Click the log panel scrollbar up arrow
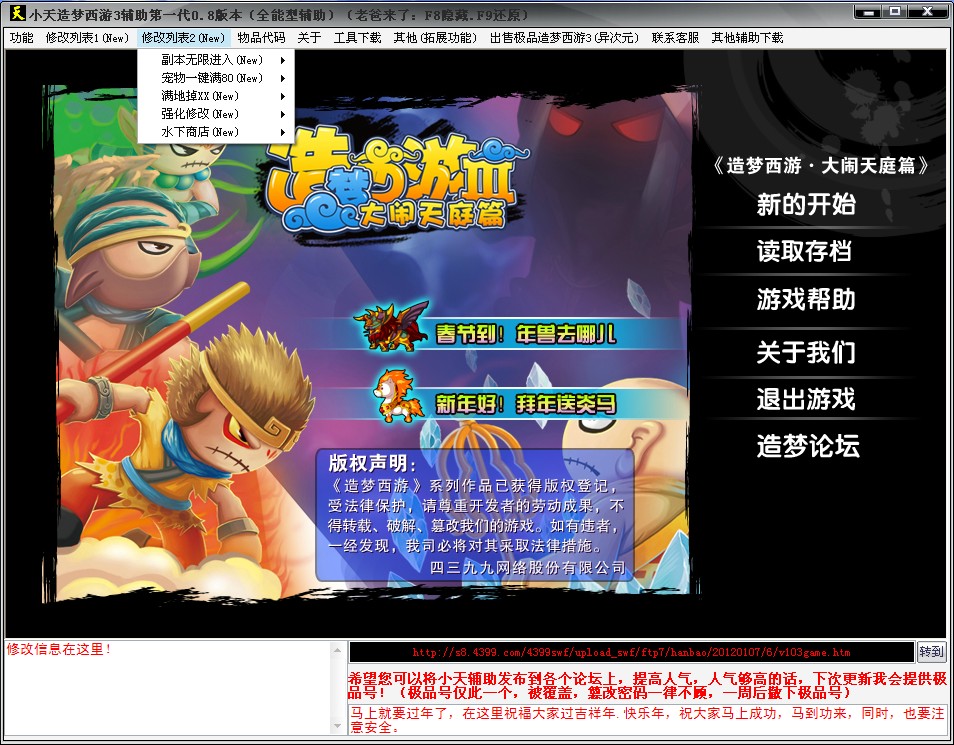The width and height of the screenshot is (954, 745). click(x=338, y=650)
